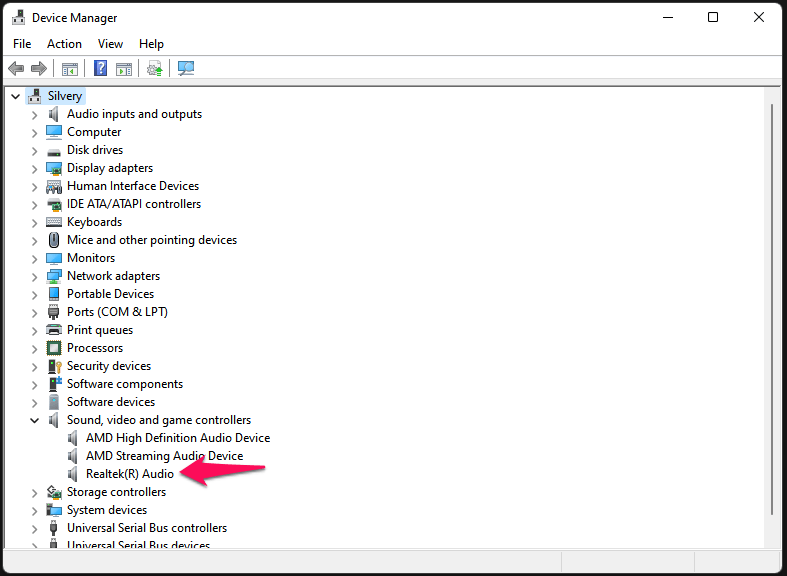Open the View menu
This screenshot has width=787, height=576.
(x=110, y=44)
